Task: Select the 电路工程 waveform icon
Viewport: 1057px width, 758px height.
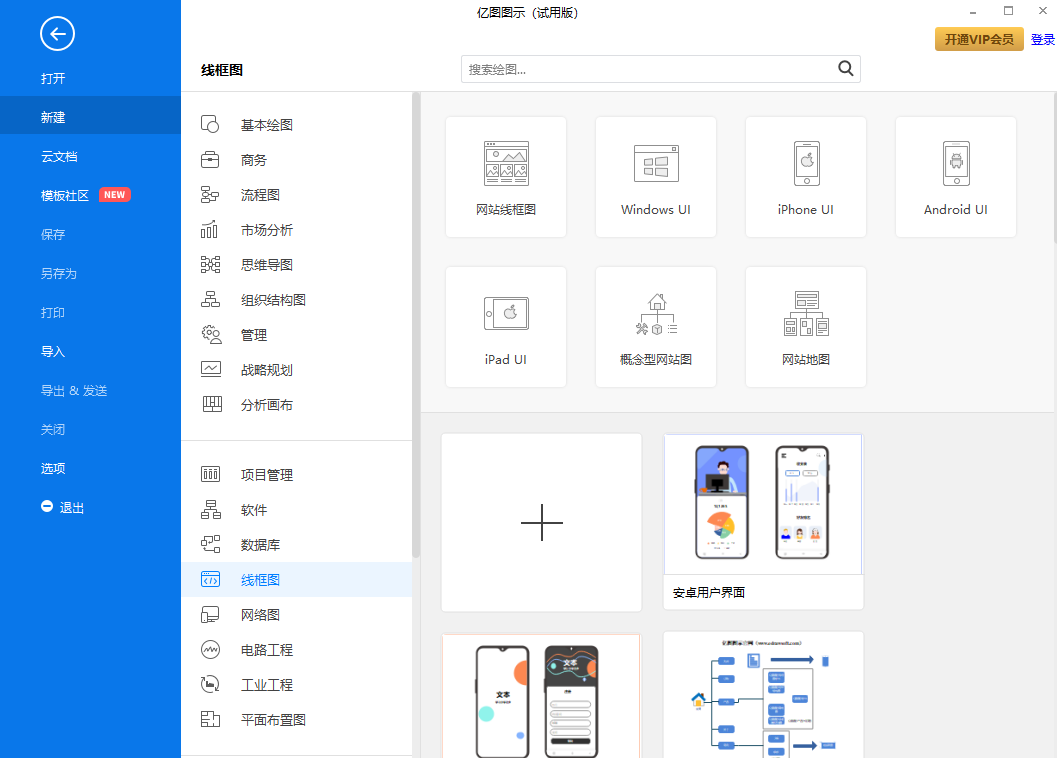Action: click(x=210, y=649)
